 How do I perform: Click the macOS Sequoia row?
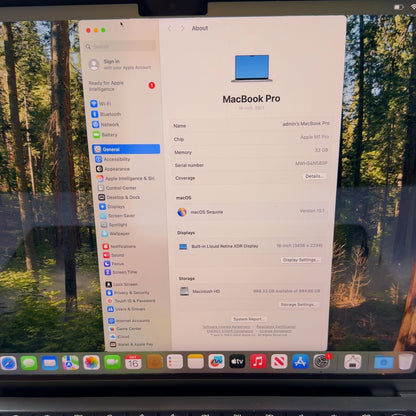(x=251, y=212)
